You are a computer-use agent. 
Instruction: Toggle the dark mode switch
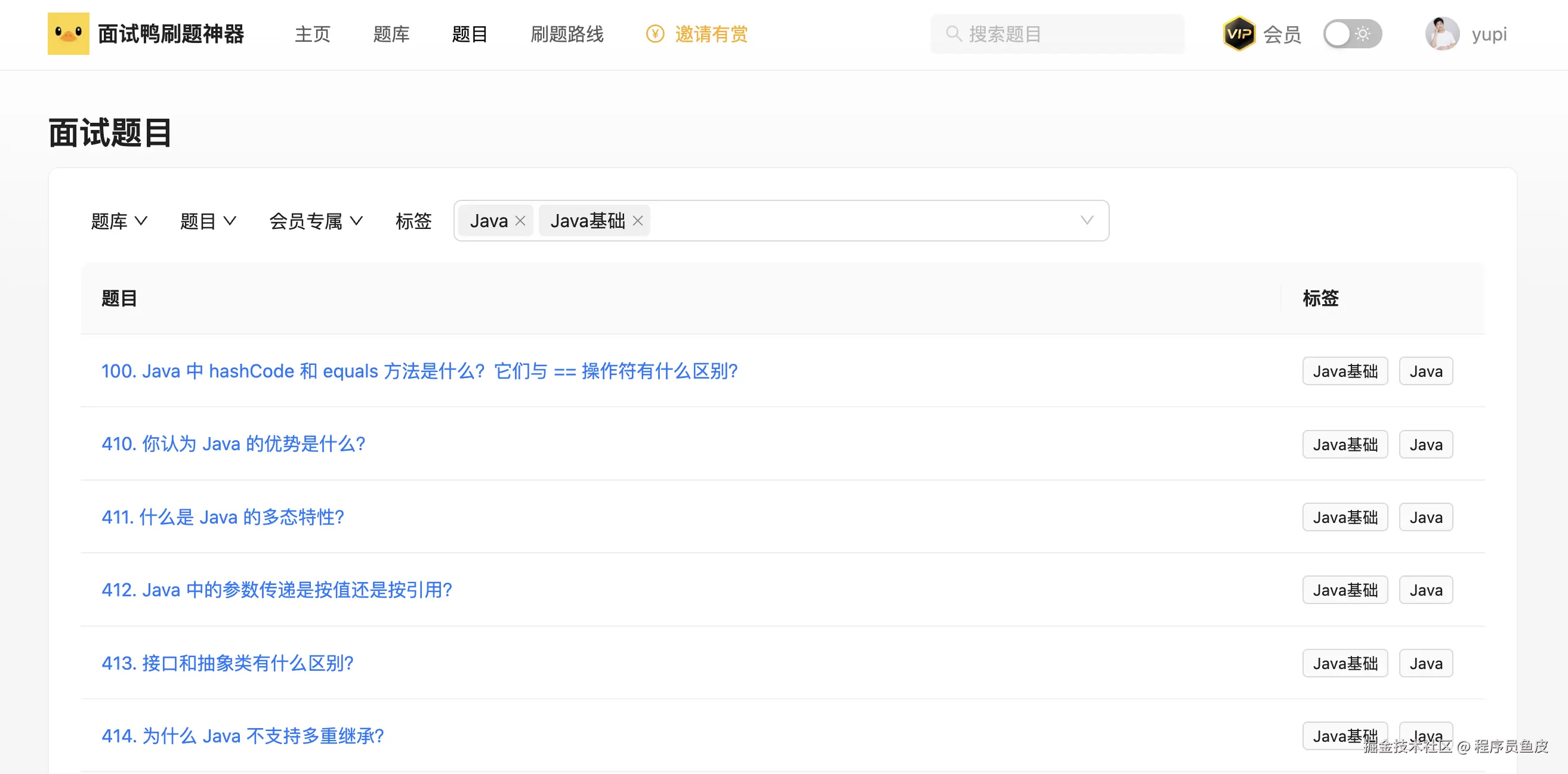pos(1352,33)
